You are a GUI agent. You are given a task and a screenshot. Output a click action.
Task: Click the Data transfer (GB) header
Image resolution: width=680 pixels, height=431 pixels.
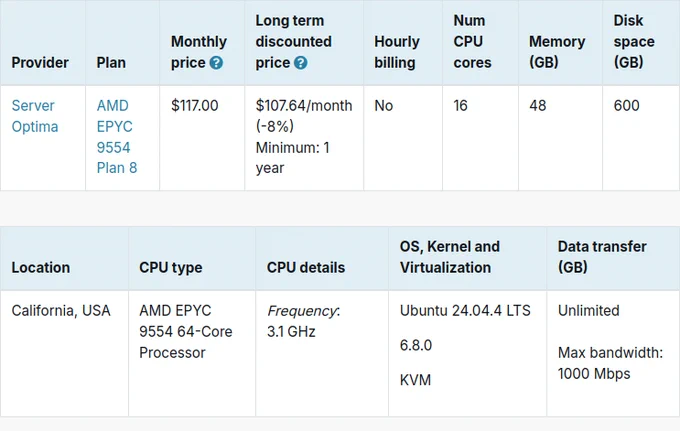(x=602, y=257)
